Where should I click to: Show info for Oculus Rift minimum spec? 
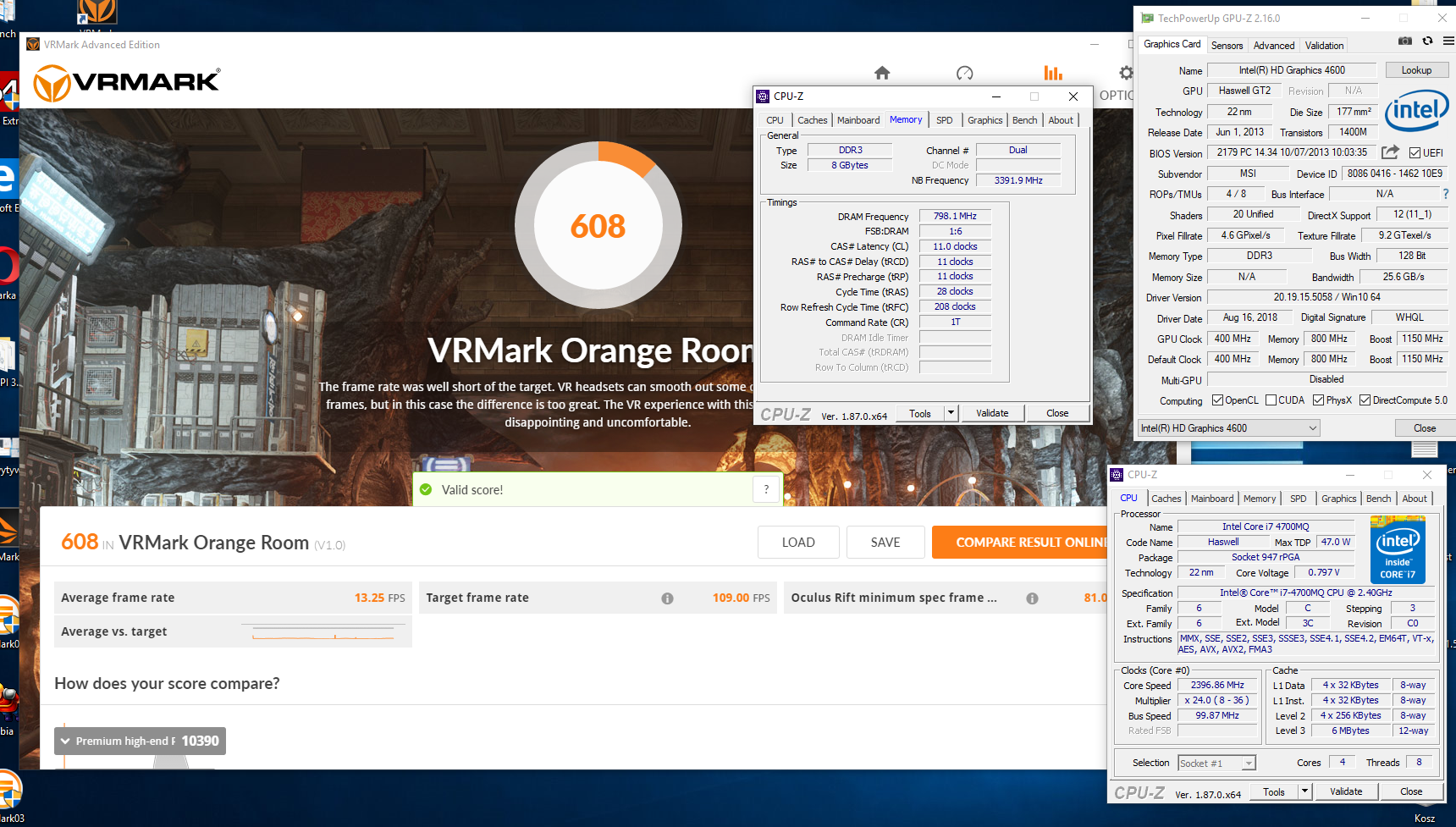(x=1032, y=598)
